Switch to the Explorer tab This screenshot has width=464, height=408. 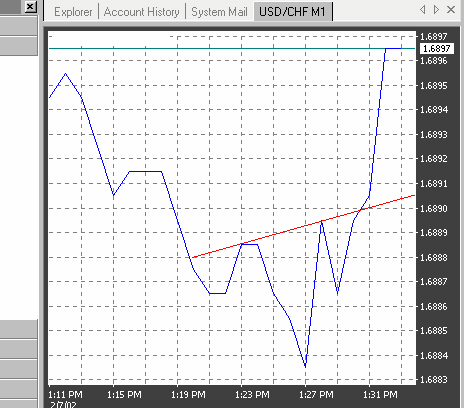click(73, 12)
